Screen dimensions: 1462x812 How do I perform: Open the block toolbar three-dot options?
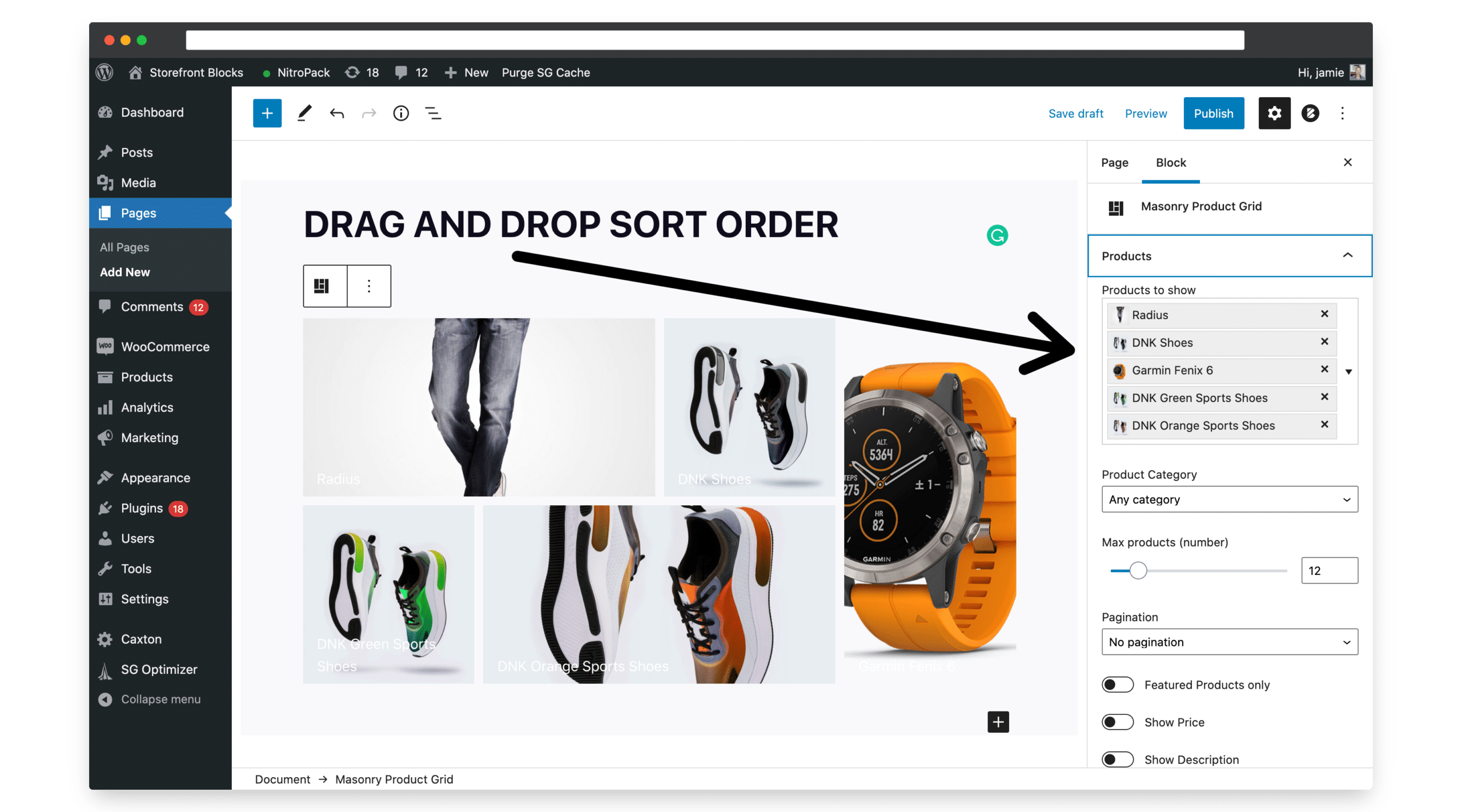coord(369,286)
